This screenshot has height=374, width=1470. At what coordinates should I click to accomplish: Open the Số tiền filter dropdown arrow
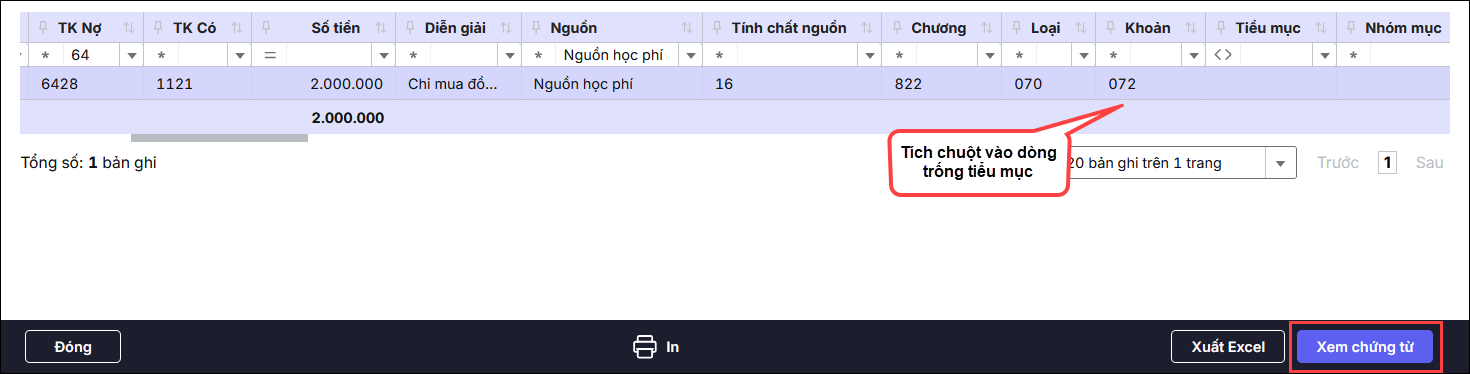(x=384, y=55)
